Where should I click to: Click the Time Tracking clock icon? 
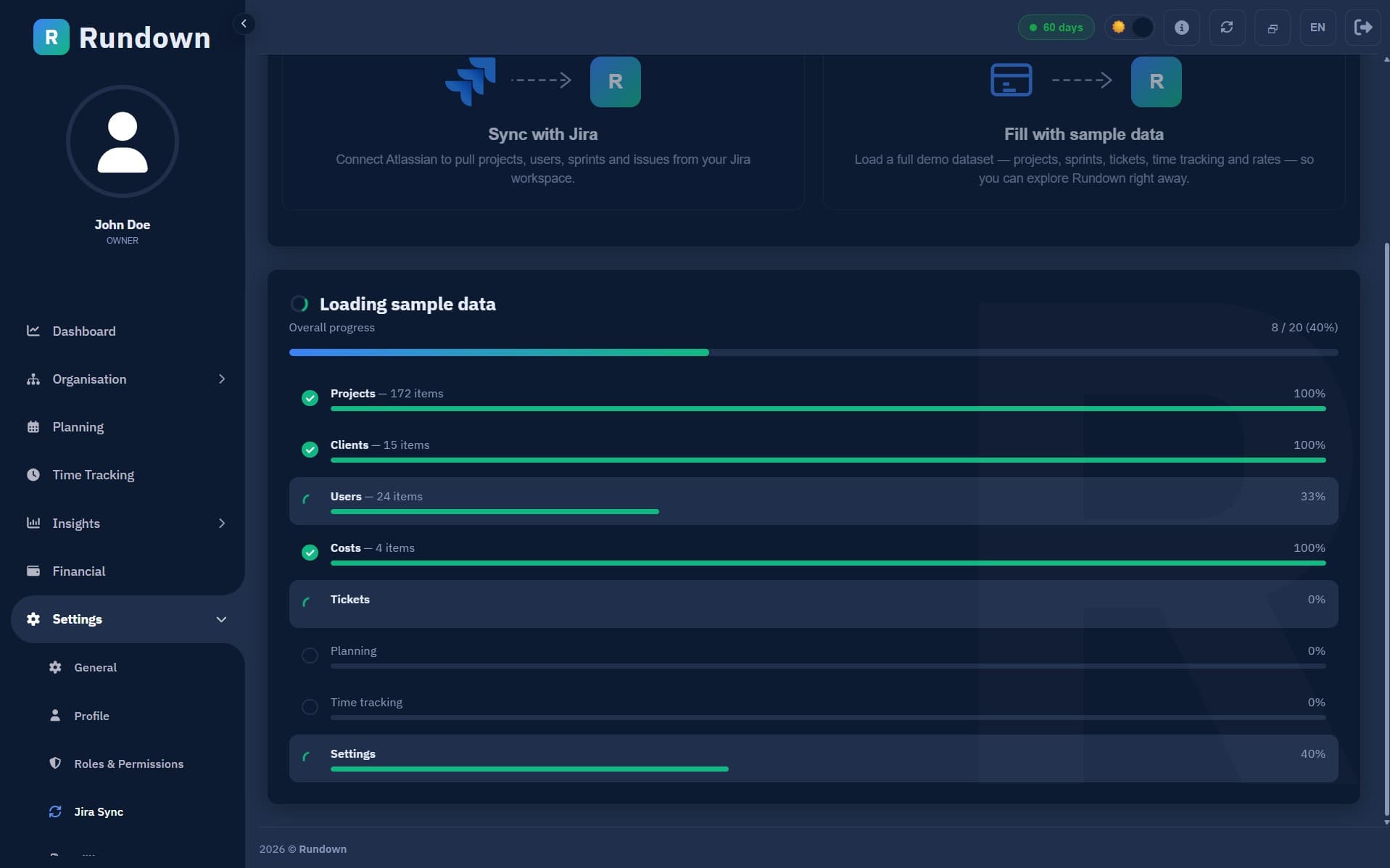click(x=33, y=475)
